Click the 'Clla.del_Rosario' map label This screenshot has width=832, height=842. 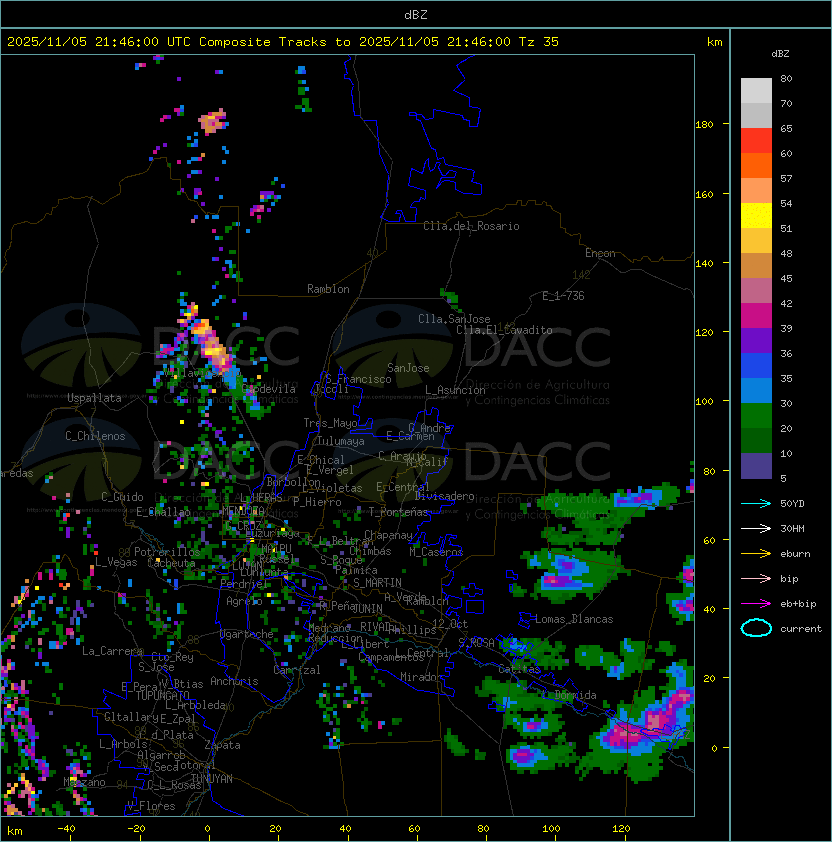471,226
